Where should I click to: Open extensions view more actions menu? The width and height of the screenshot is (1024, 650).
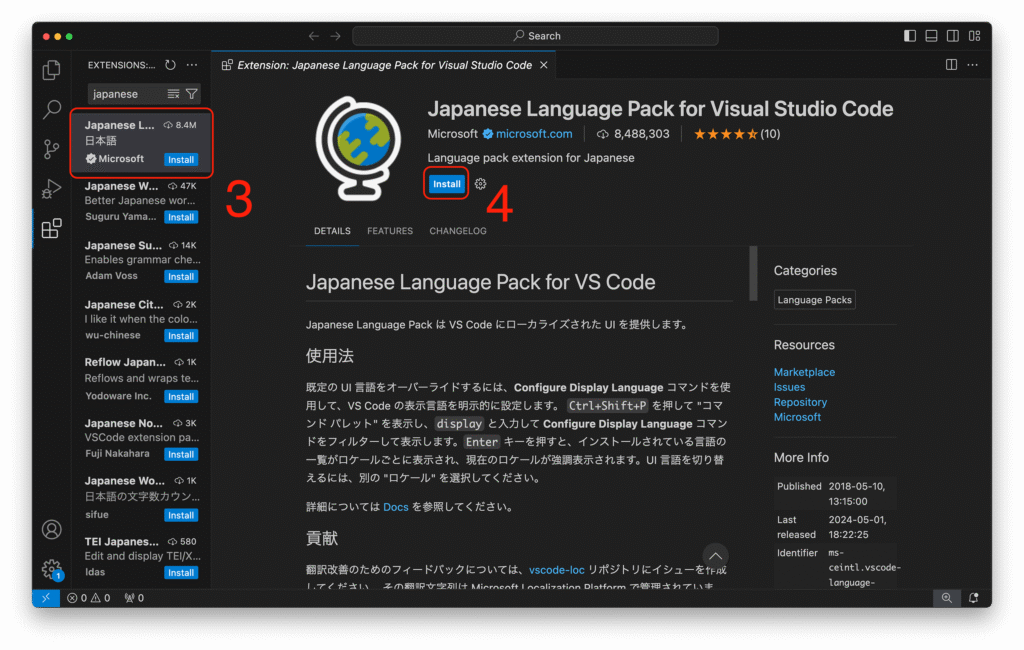pos(192,65)
